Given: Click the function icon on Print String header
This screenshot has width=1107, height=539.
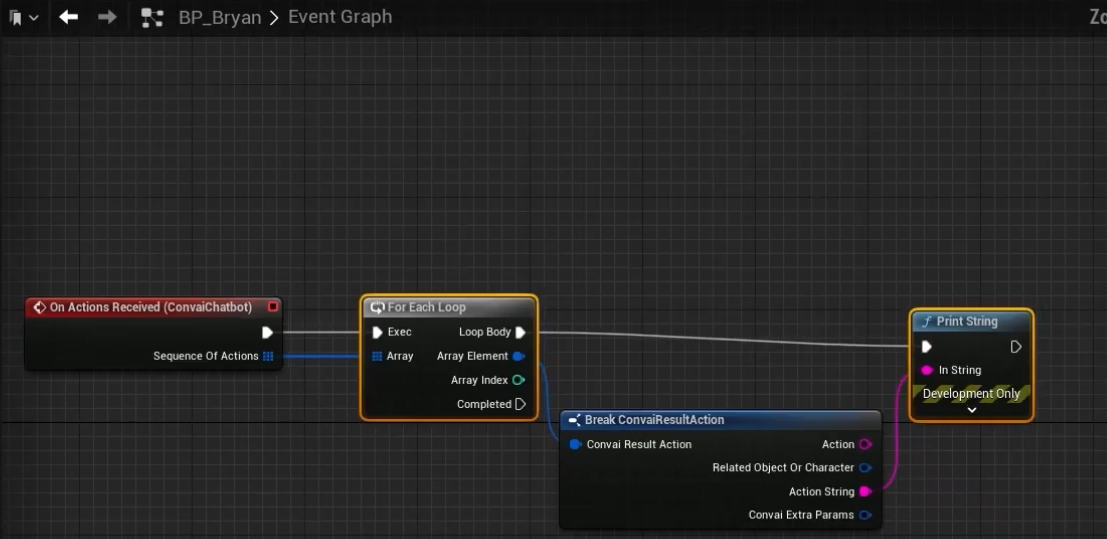Looking at the screenshot, I should pos(926,321).
